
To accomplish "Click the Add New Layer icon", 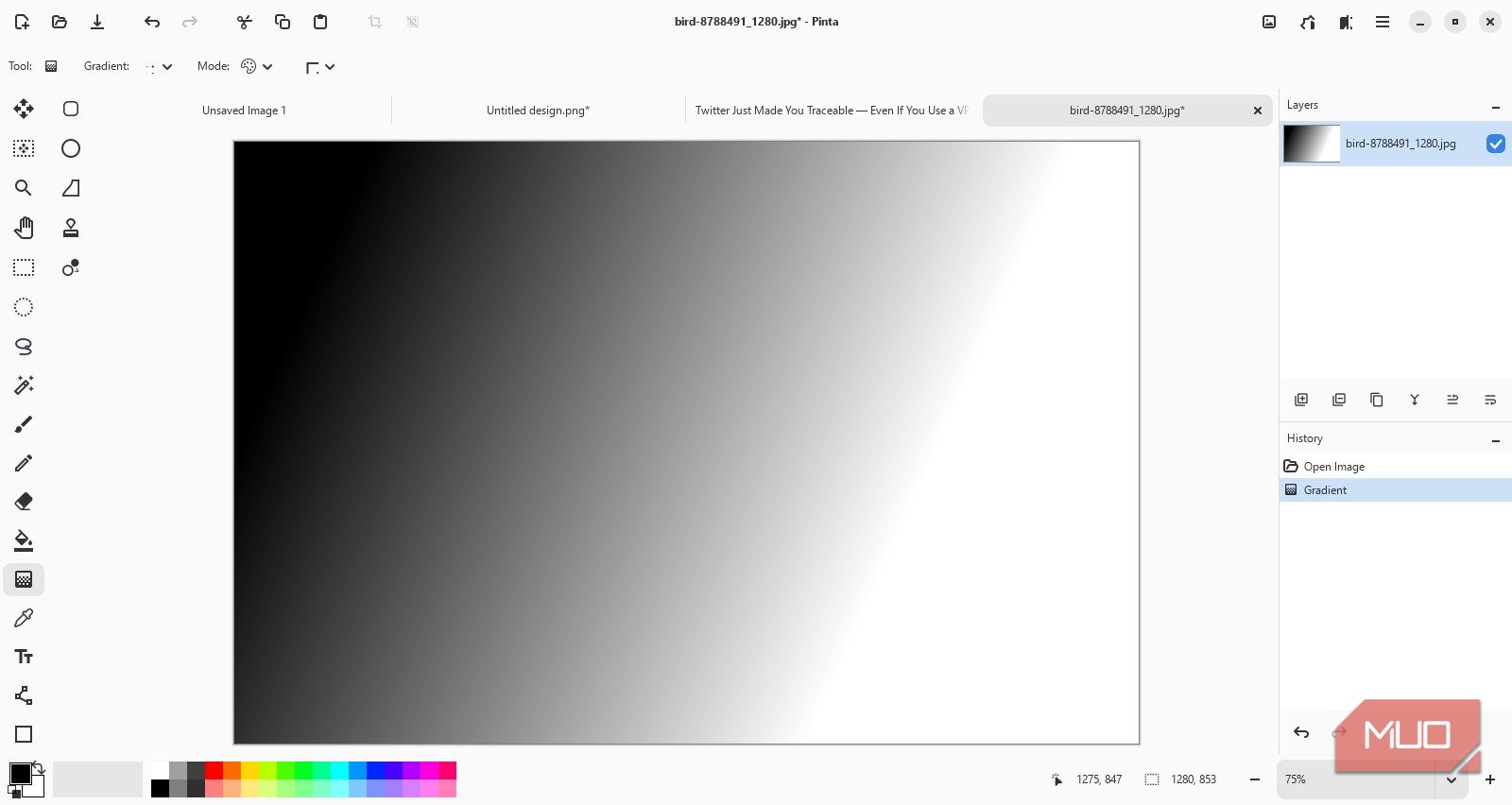I will pyautogui.click(x=1301, y=400).
